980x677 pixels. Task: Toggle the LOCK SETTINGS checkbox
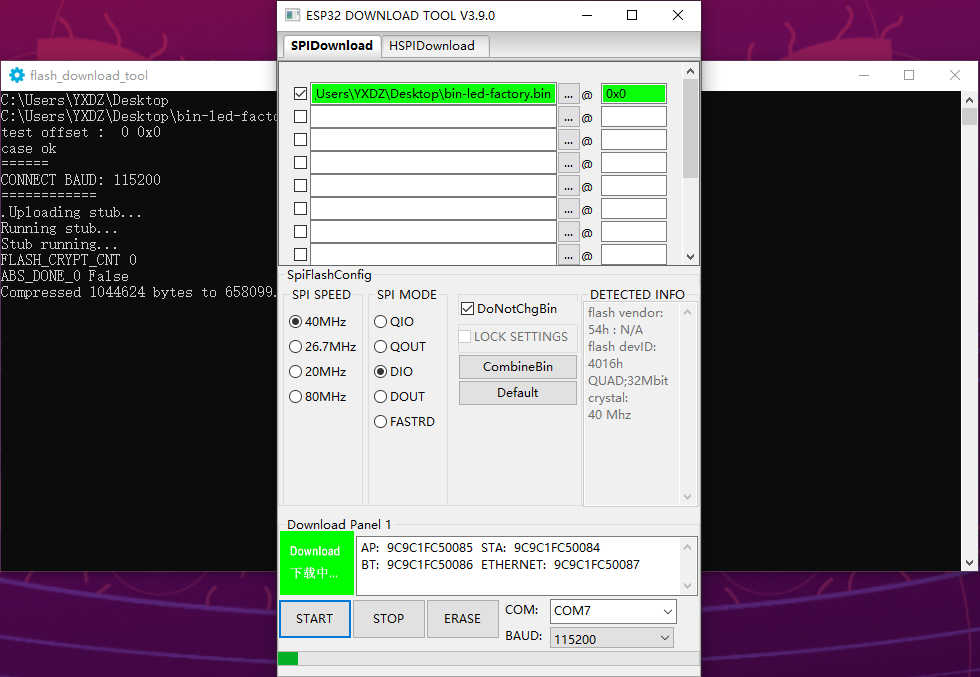464,336
